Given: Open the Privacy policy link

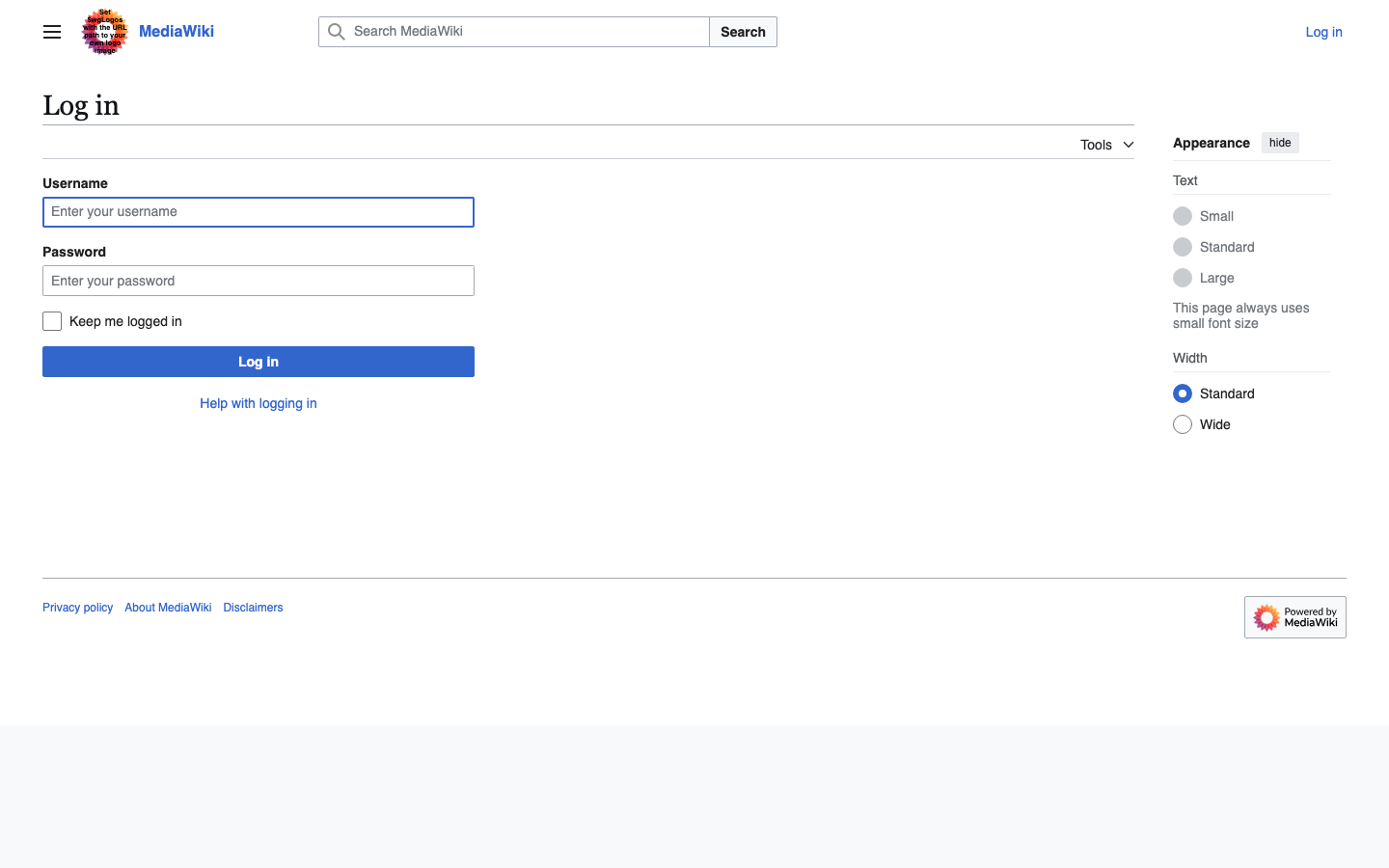Looking at the screenshot, I should pyautogui.click(x=77, y=608).
